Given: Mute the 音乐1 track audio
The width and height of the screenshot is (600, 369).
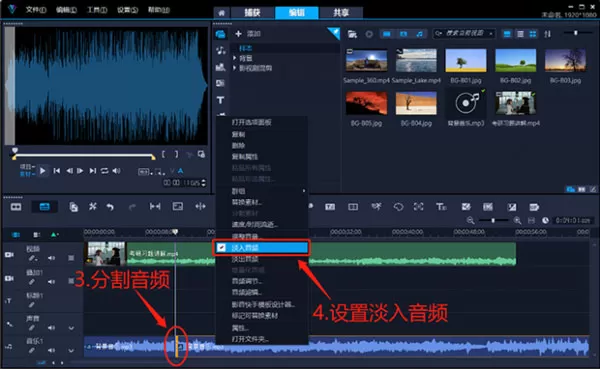Looking at the screenshot, I should (x=51, y=350).
